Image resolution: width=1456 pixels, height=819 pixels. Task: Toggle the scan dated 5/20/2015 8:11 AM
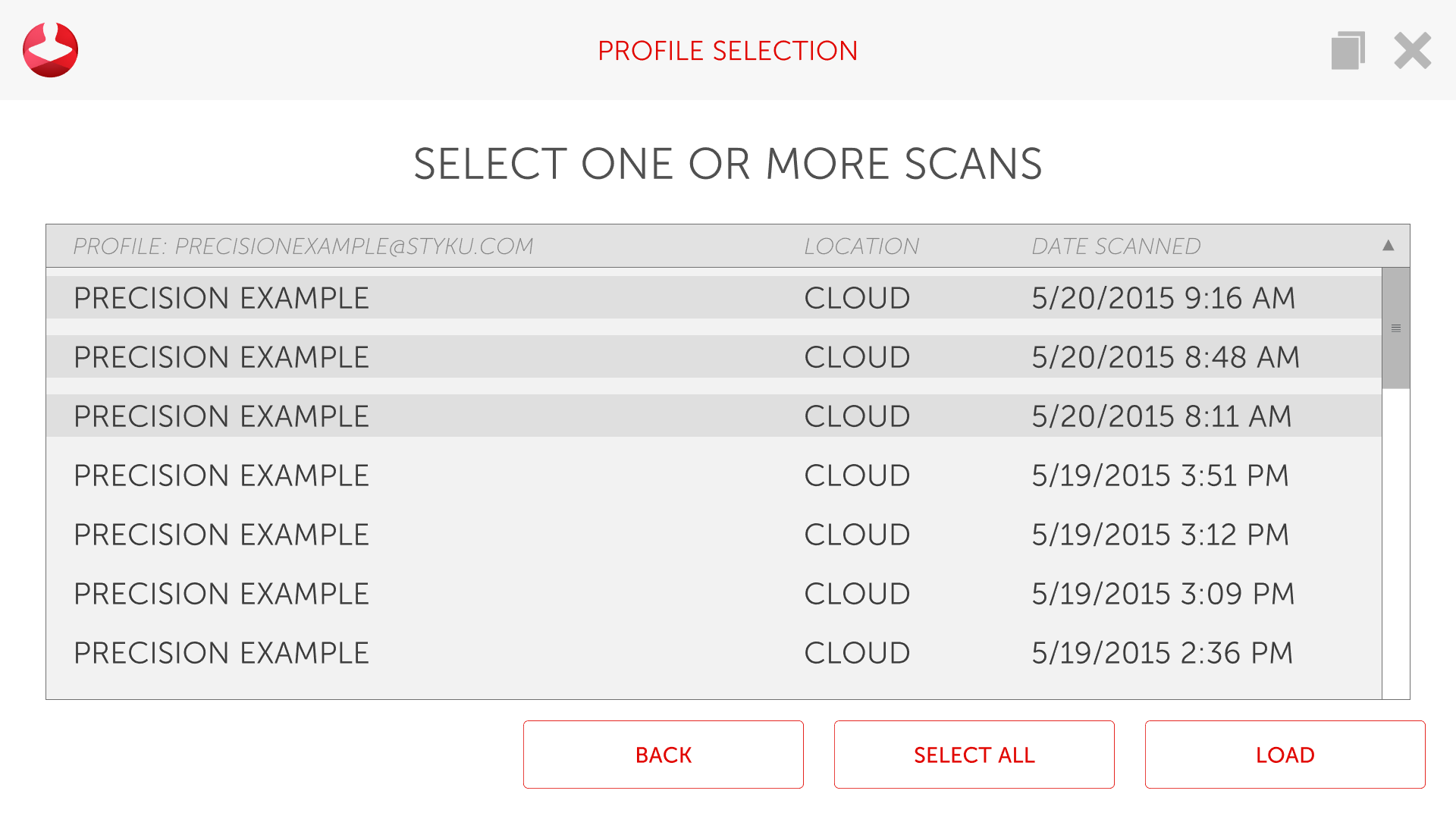(x=713, y=416)
